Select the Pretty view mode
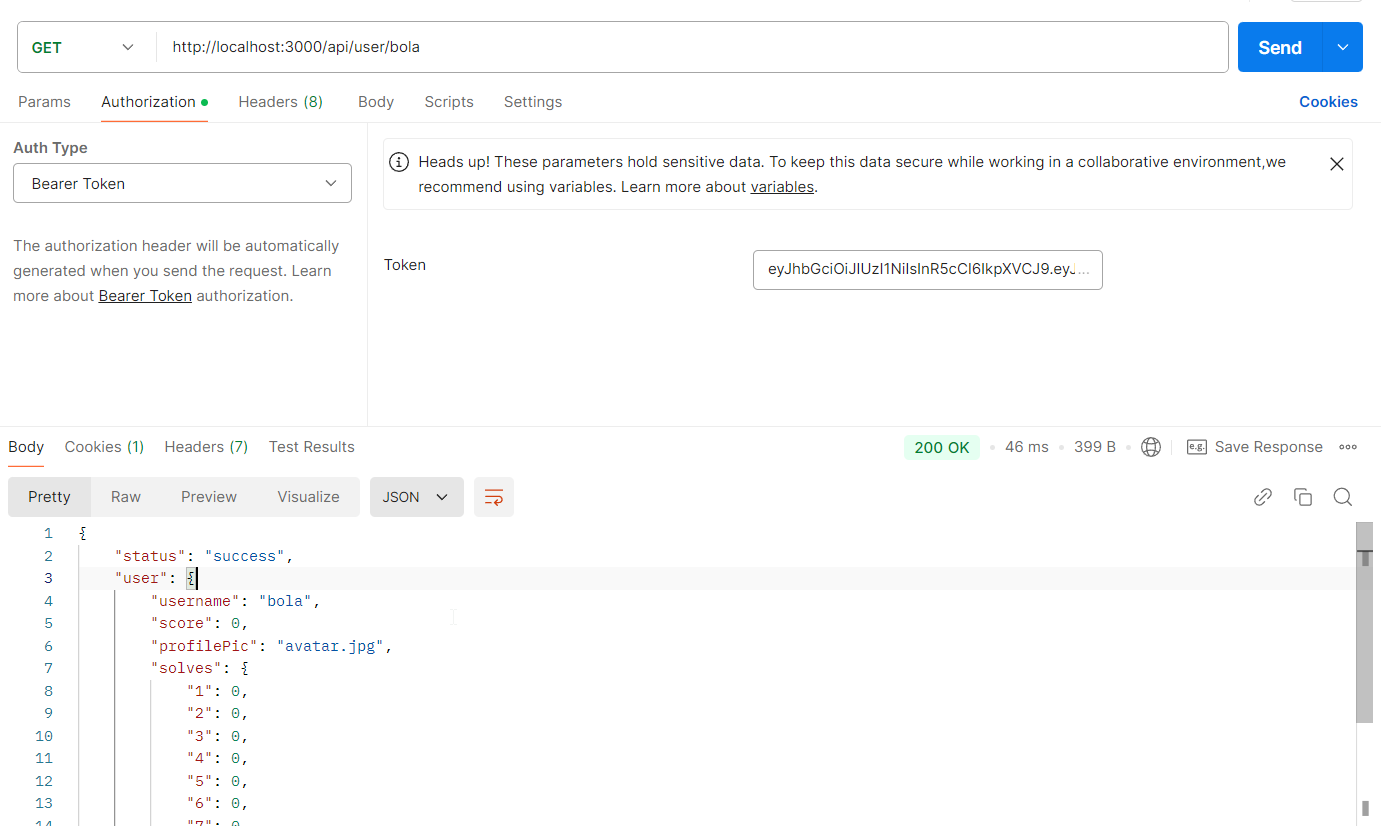 (49, 497)
